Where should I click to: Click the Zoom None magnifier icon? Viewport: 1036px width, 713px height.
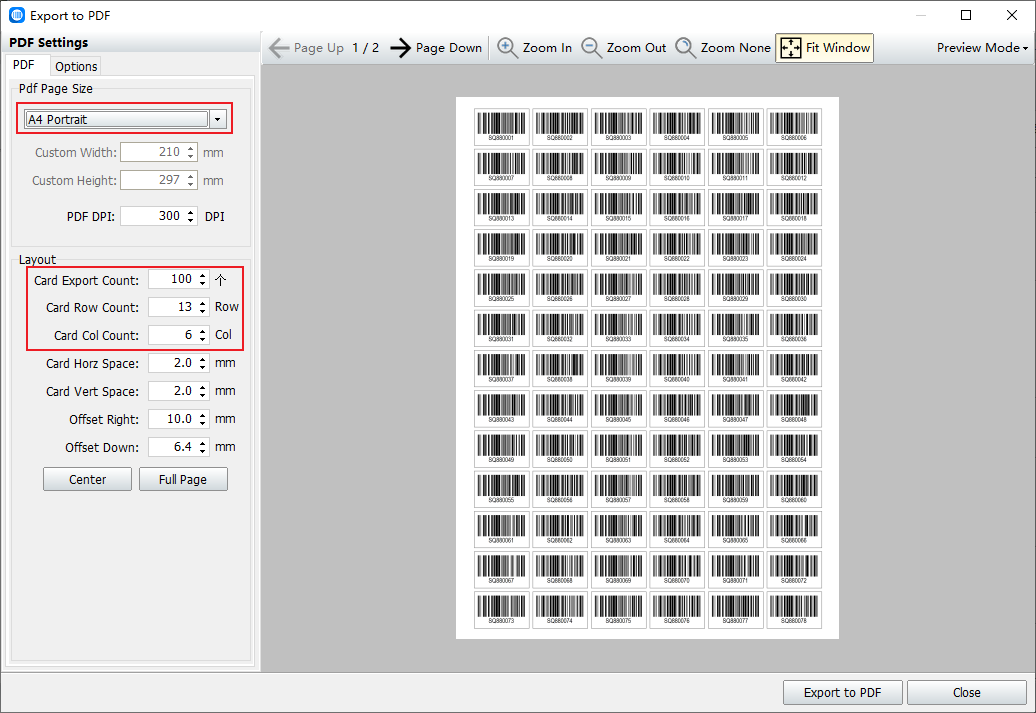(x=685, y=48)
